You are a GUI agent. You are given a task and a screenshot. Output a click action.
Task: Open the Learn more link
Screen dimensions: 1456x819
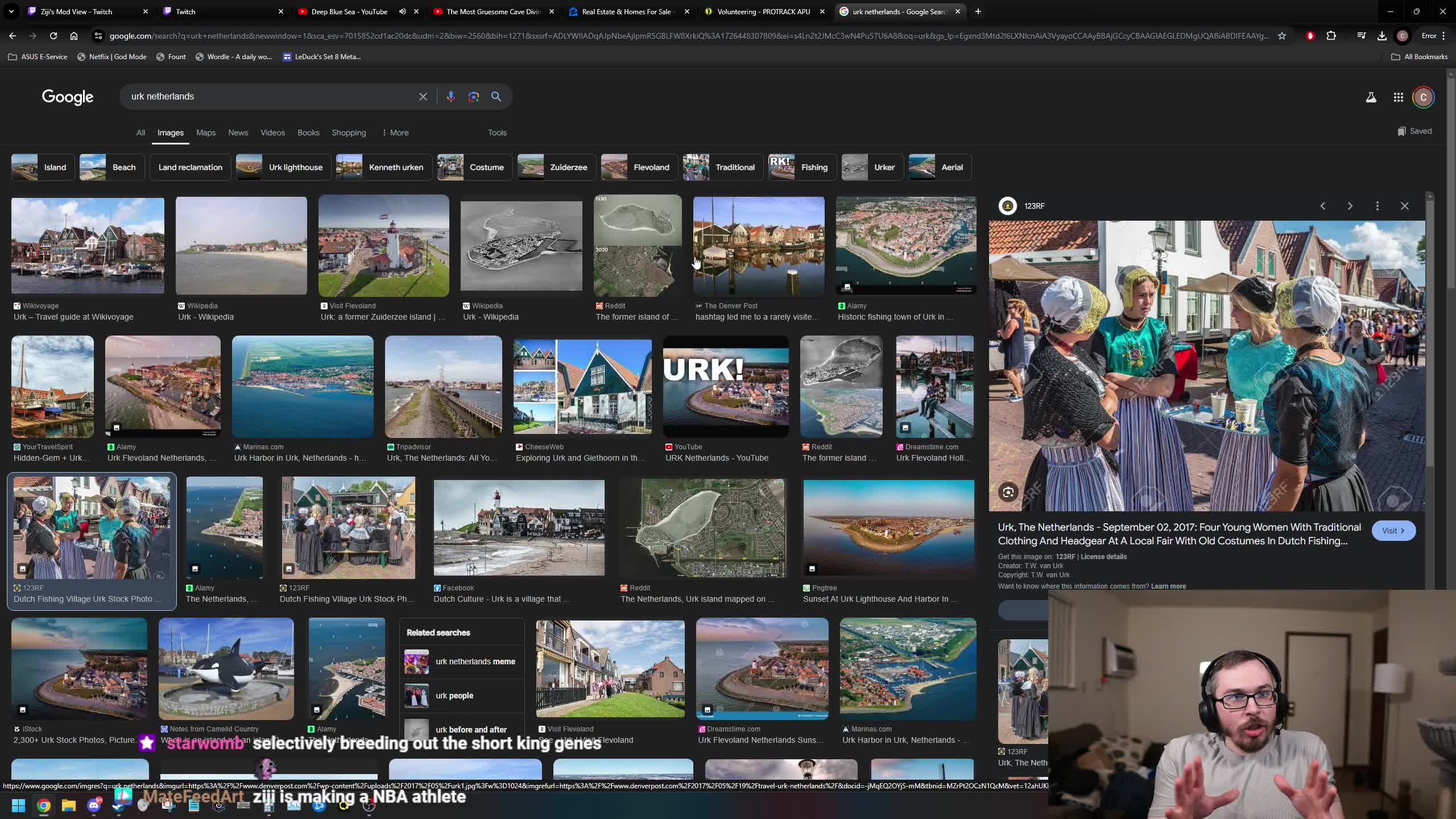1168,586
